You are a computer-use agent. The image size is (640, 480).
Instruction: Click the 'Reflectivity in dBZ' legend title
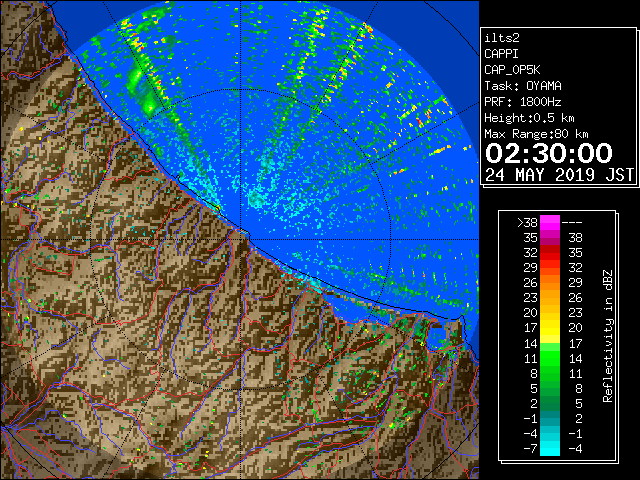608,336
